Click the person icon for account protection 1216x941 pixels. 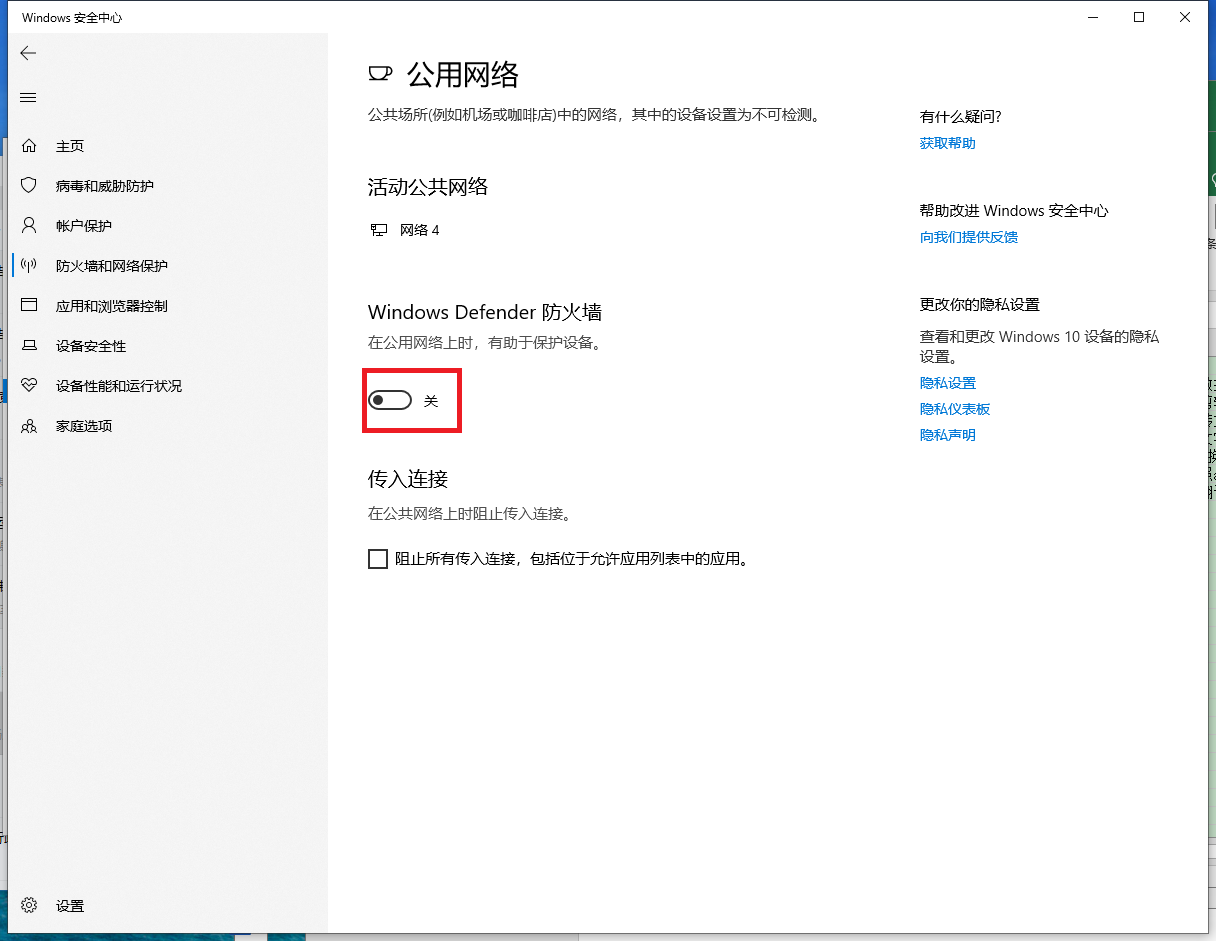29,226
